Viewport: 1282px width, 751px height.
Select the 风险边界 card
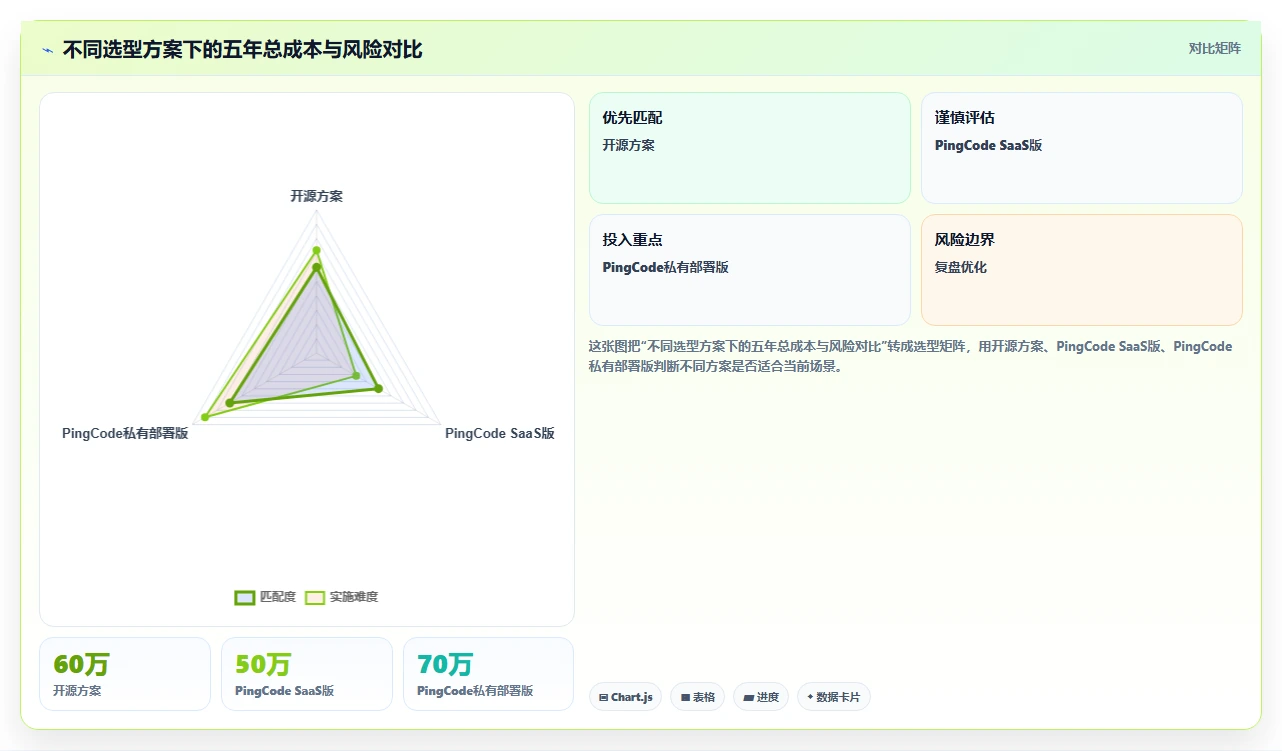pyautogui.click(x=1082, y=270)
